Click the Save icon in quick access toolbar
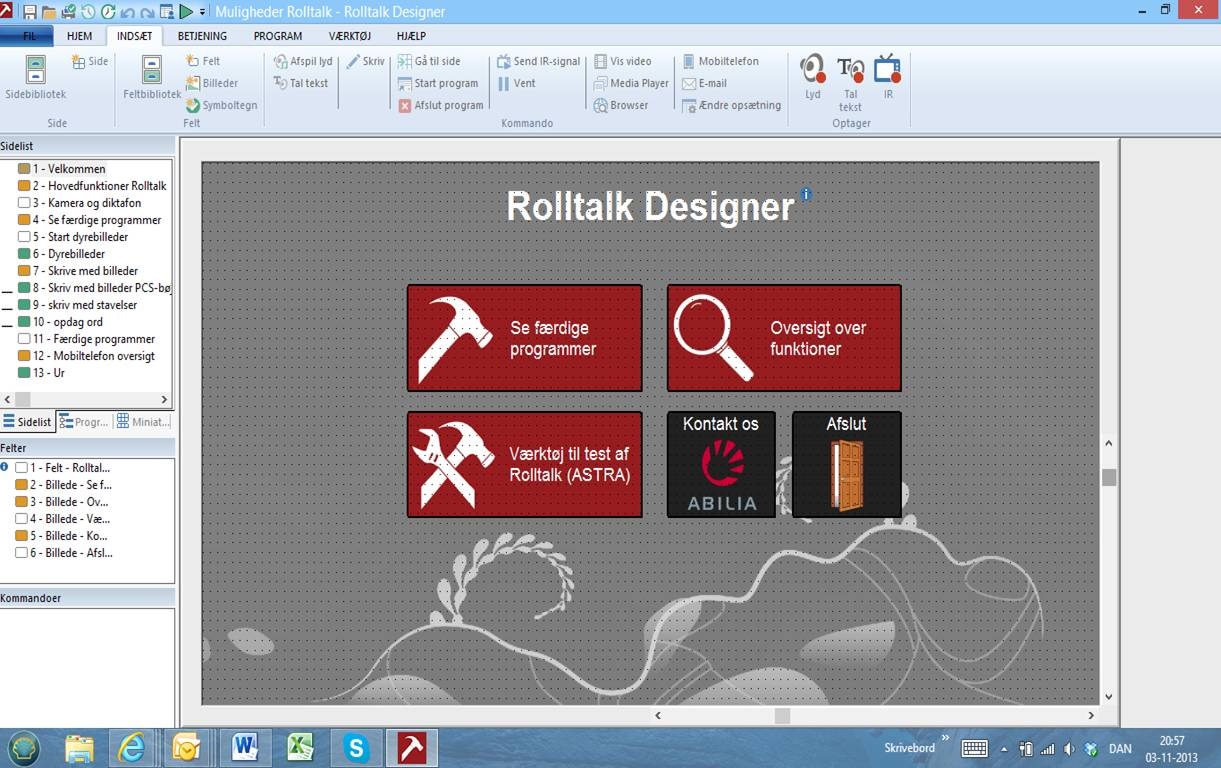 coord(29,12)
